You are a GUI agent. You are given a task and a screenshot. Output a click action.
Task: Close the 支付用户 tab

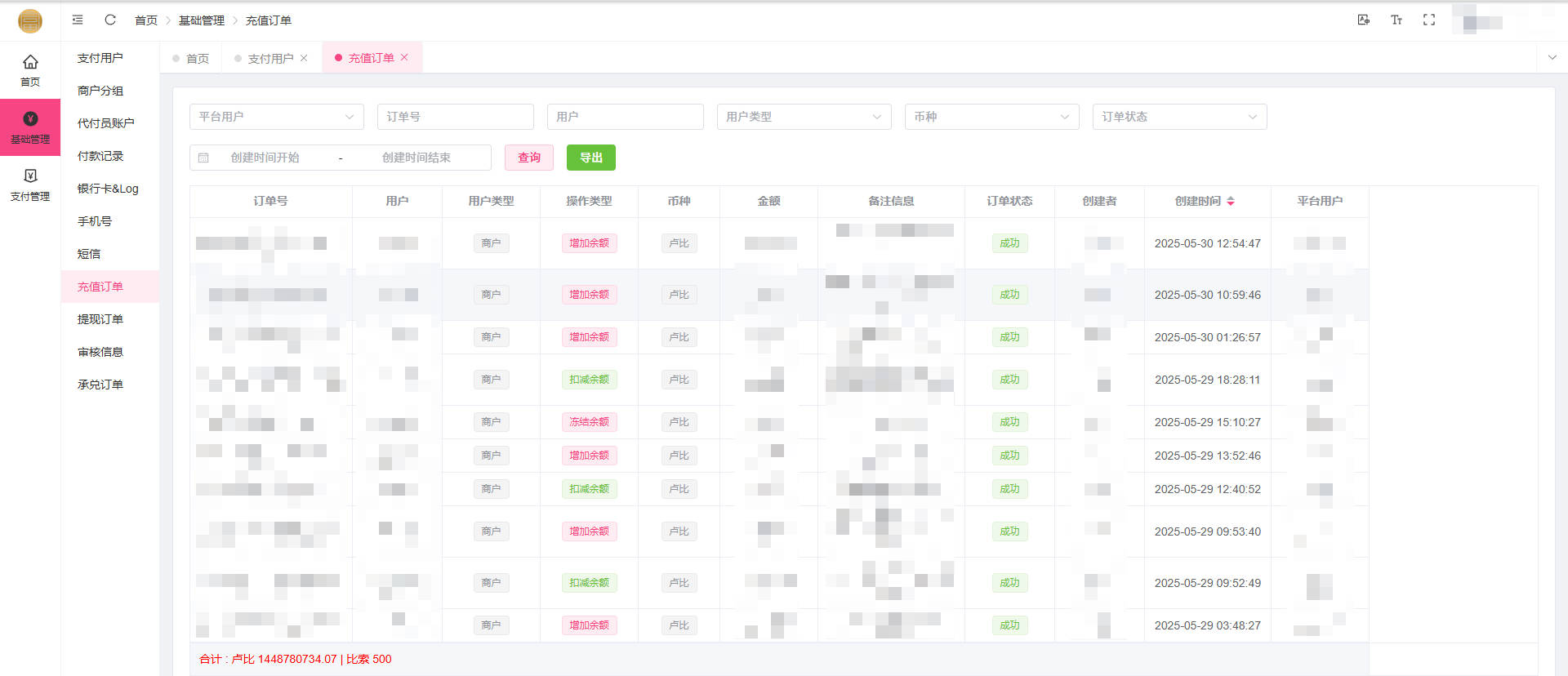(x=304, y=58)
